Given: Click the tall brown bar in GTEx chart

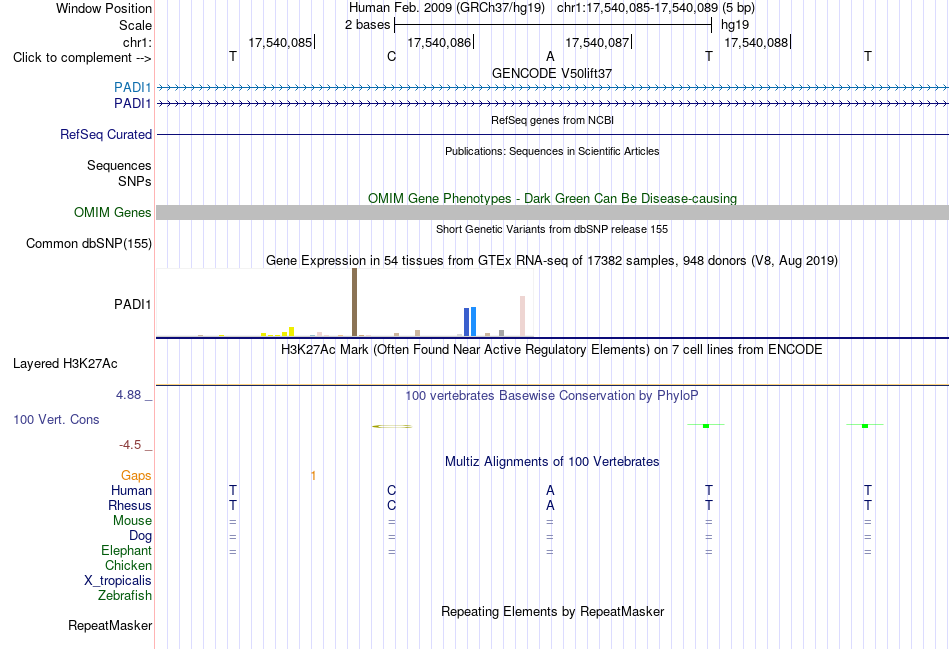Looking at the screenshot, I should tap(354, 302).
